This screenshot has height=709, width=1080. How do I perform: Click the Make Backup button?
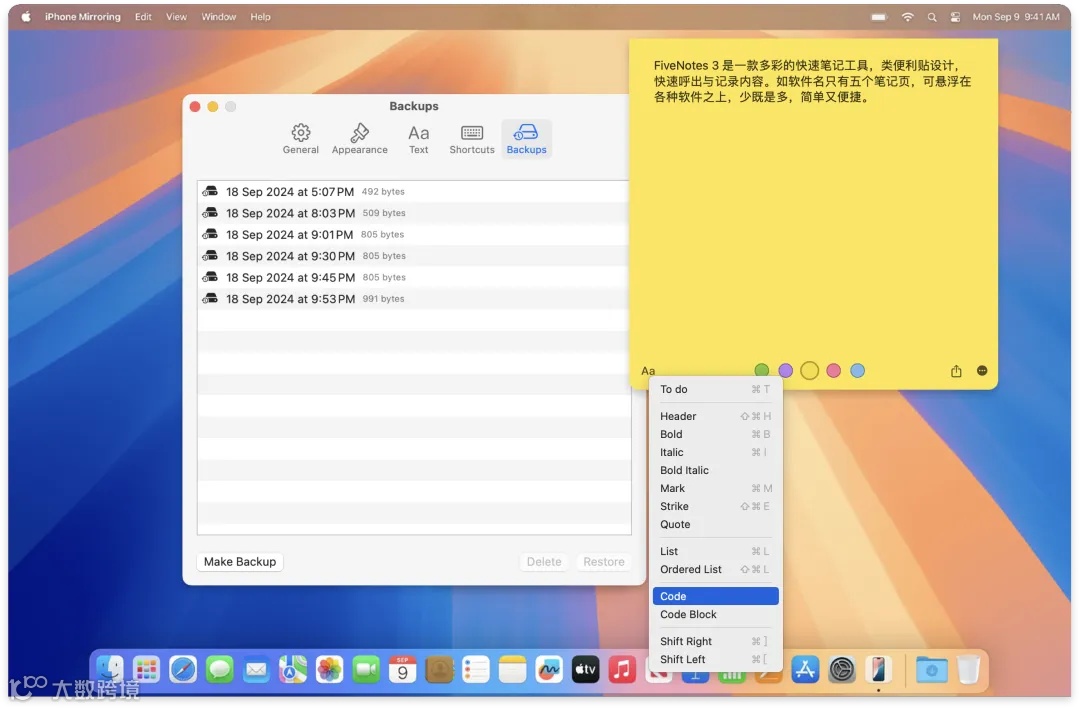tap(240, 562)
